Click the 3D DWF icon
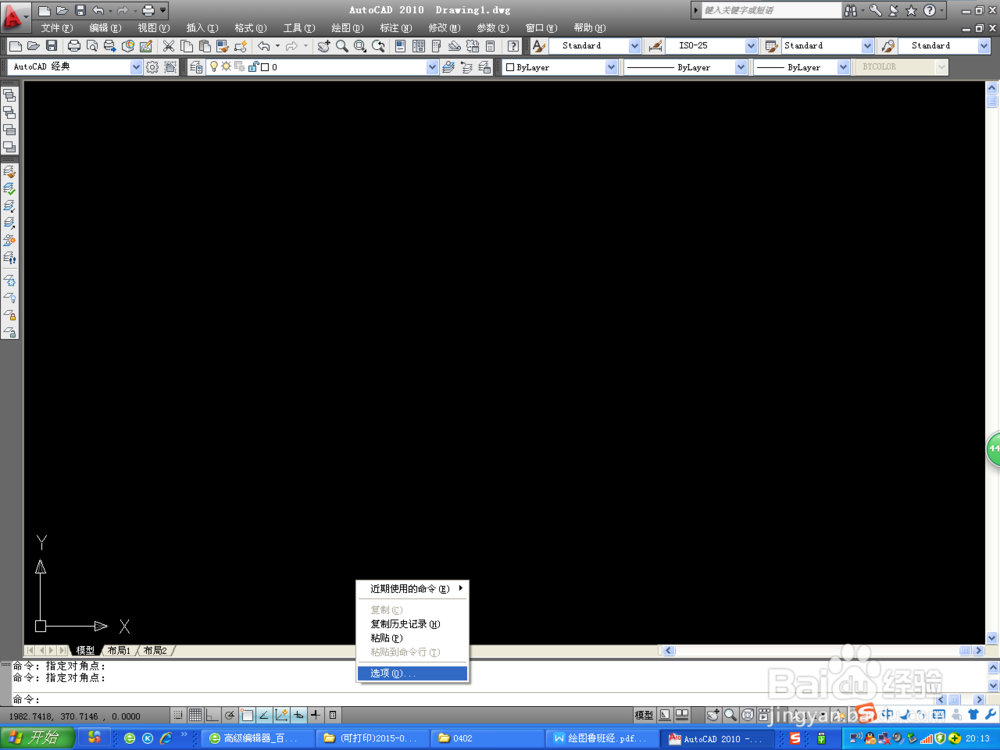1000x750 pixels. tap(128, 46)
